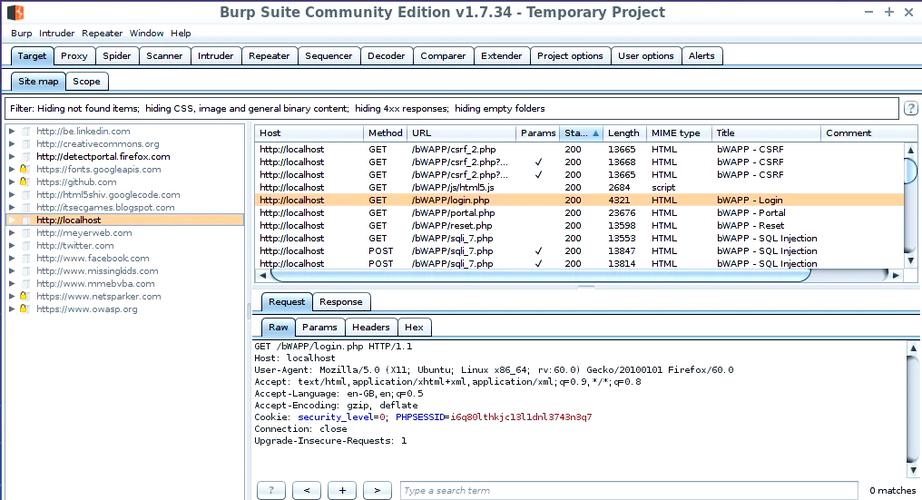
Task: Click the request pane scrollbar down arrow
Action: (913, 470)
